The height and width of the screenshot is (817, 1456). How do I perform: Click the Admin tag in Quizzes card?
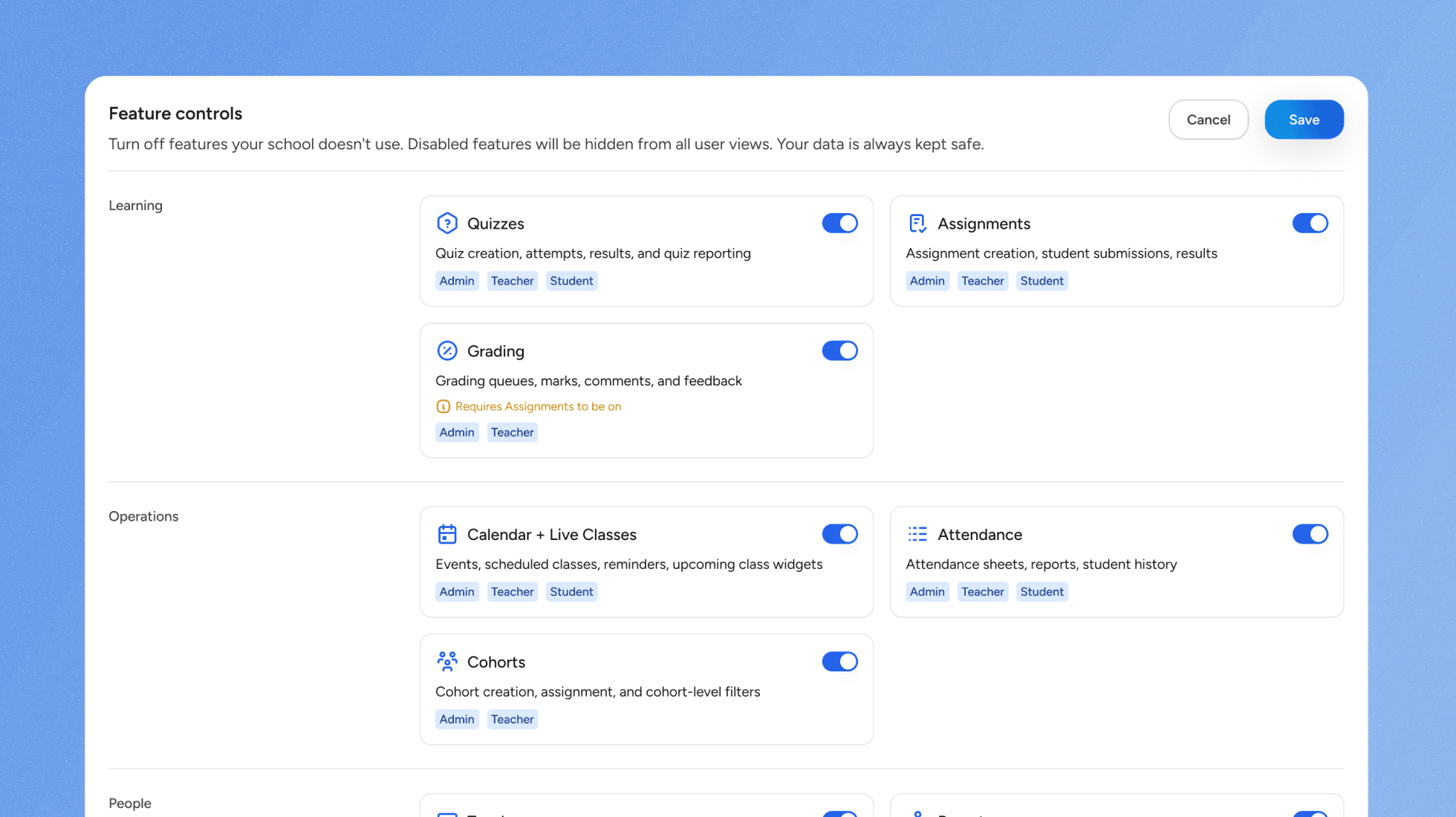[457, 281]
